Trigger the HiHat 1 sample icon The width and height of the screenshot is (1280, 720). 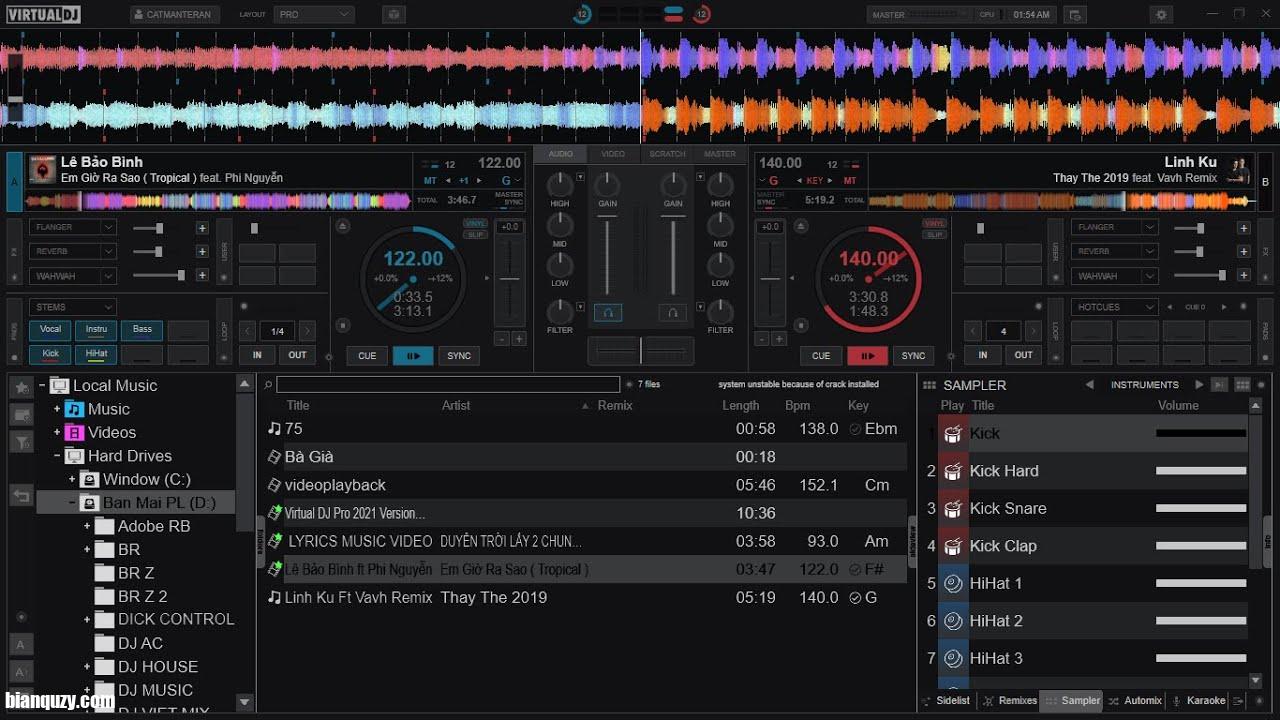[x=952, y=584]
